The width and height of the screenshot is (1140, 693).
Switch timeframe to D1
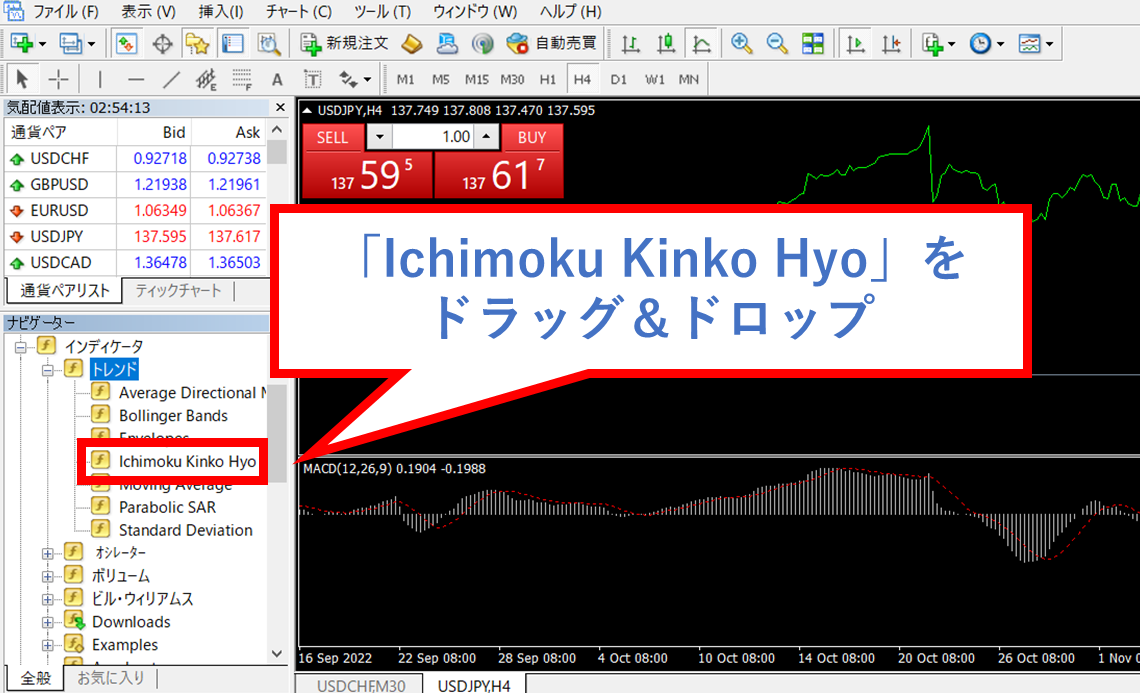pyautogui.click(x=619, y=79)
